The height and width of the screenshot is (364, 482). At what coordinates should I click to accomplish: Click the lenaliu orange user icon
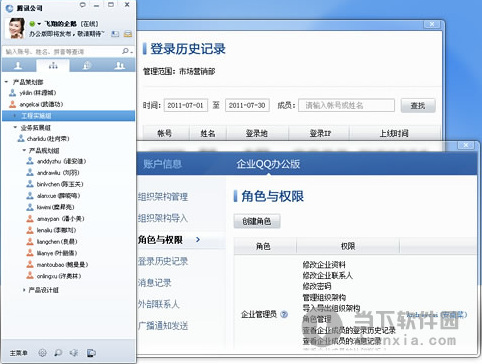(x=30, y=230)
